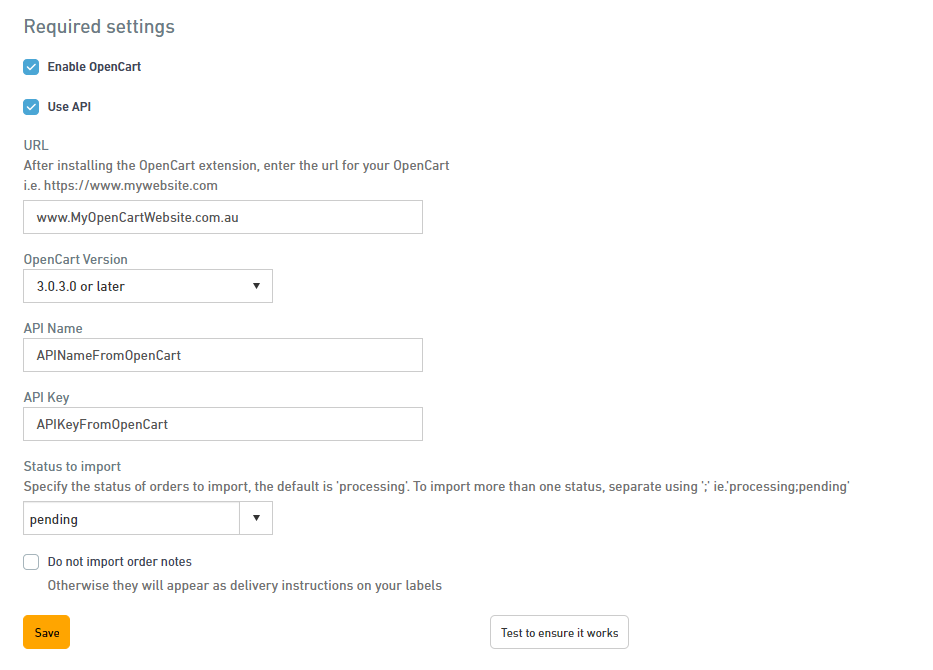Click the 'Use API' label text
This screenshot has height=670, width=933.
pos(69,107)
